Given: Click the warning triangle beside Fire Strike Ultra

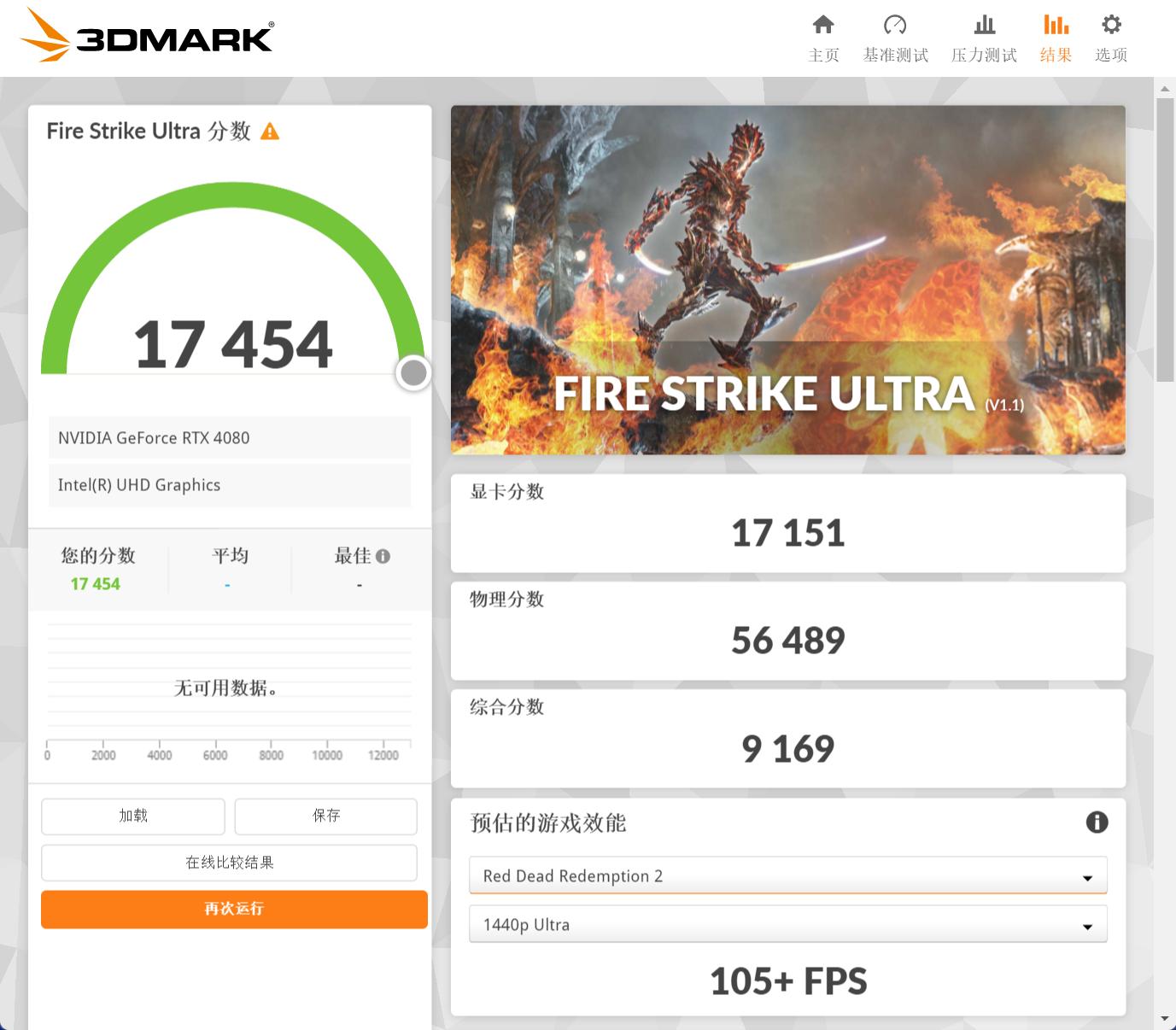Looking at the screenshot, I should (271, 130).
